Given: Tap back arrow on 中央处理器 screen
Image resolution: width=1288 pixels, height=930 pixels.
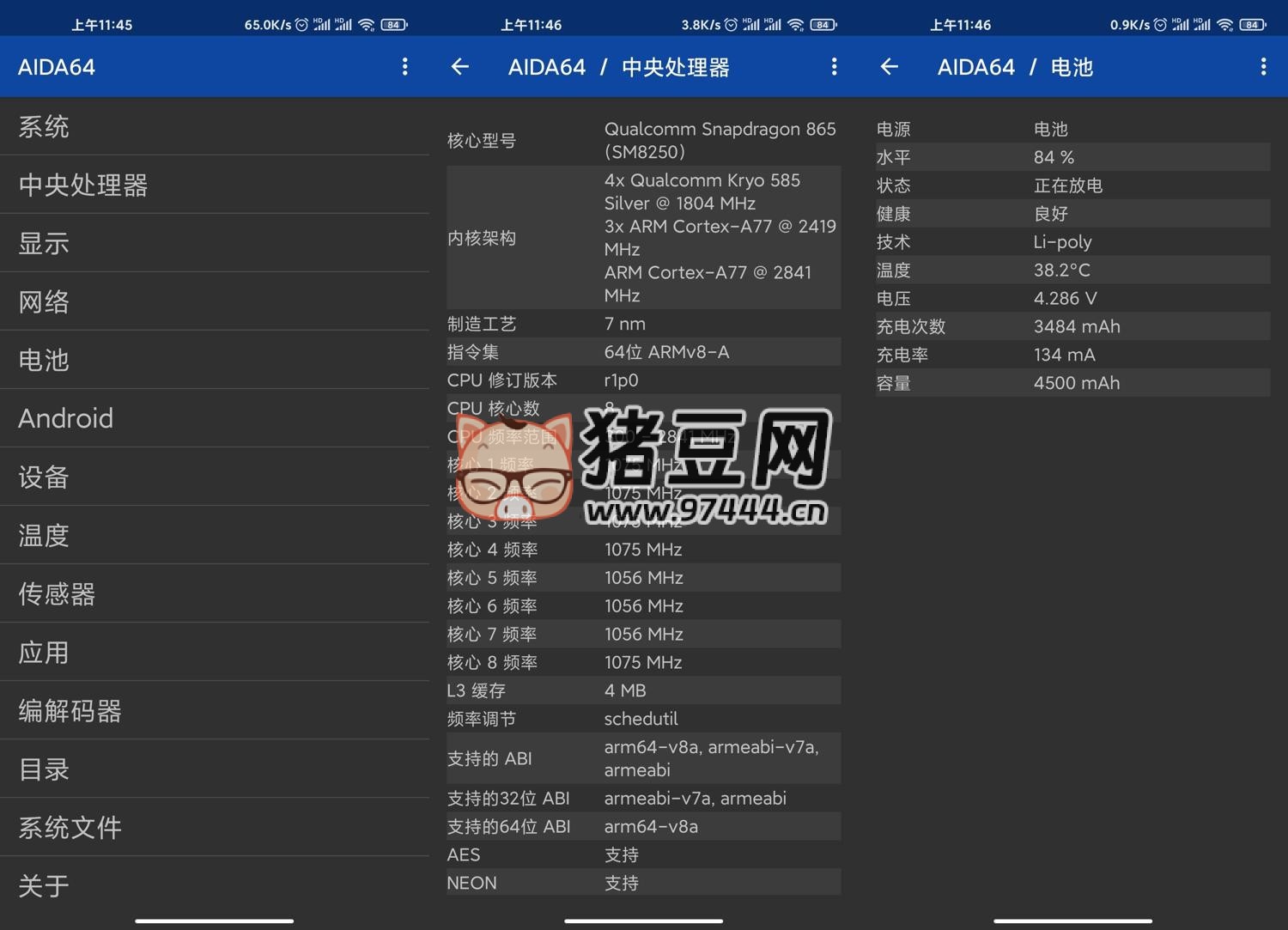Looking at the screenshot, I should tap(460, 67).
